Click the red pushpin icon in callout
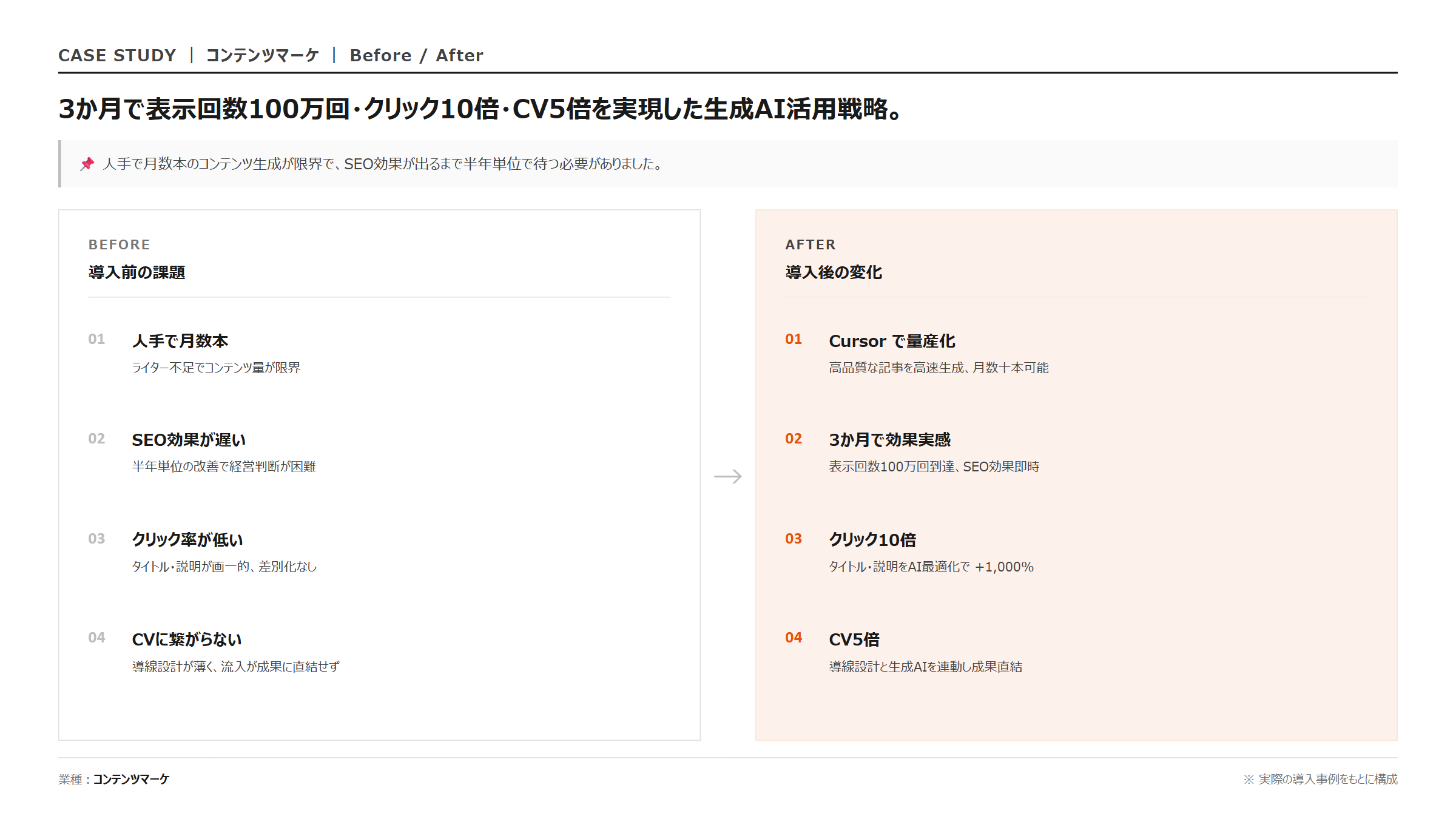Screen dimensions: 1456x819 (x=87, y=164)
